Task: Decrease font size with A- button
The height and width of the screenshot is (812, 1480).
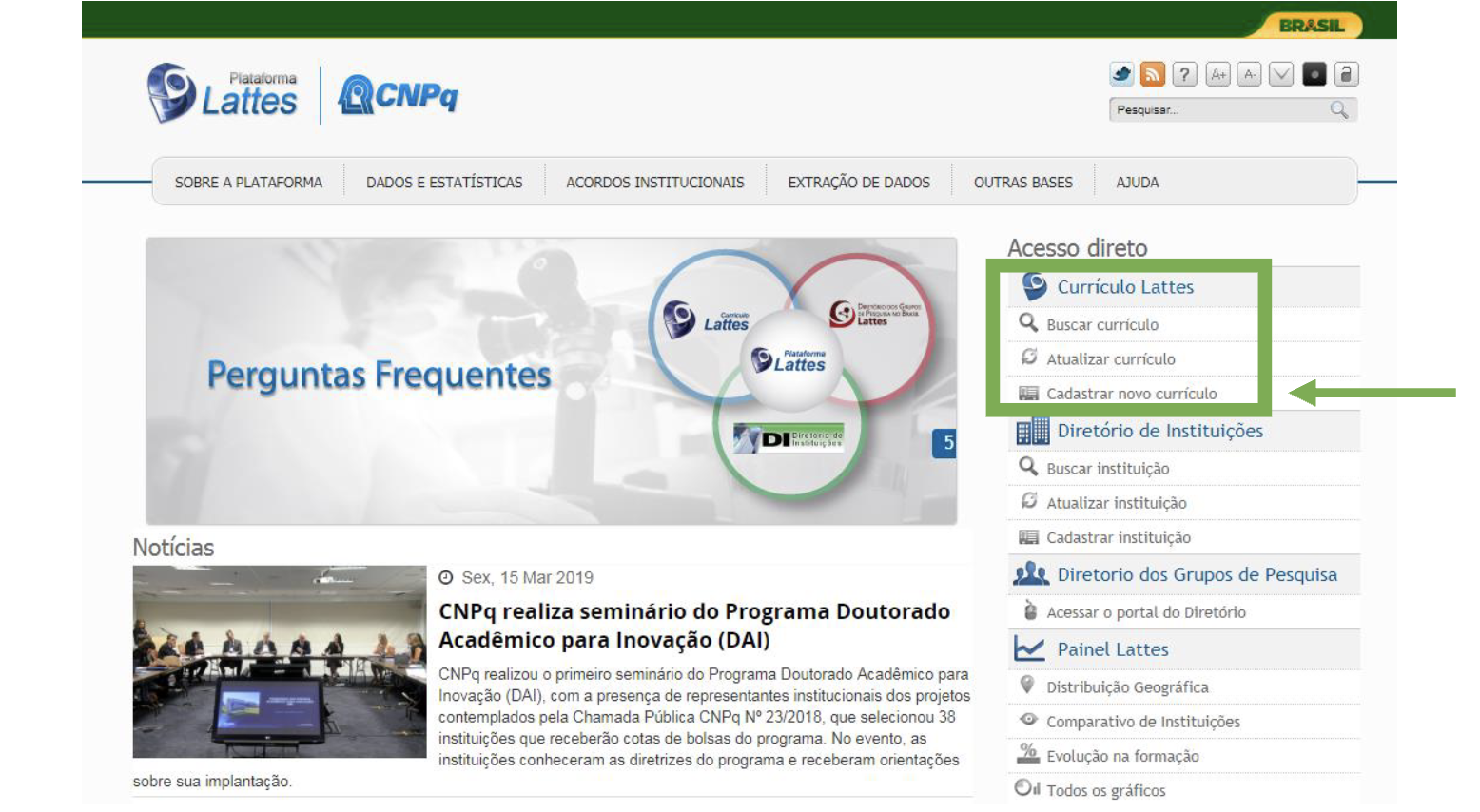Action: 1249,74
